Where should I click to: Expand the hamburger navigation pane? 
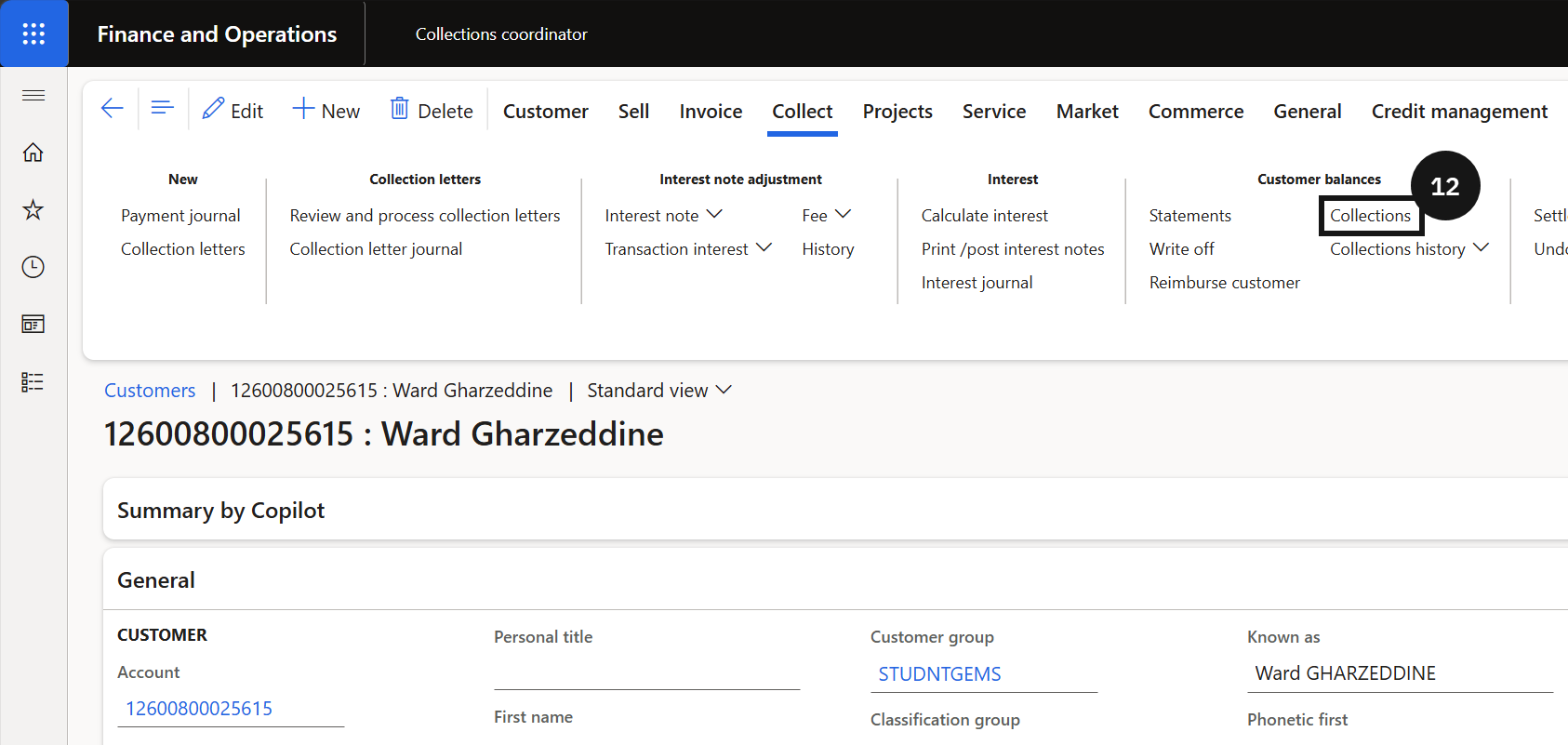(33, 95)
